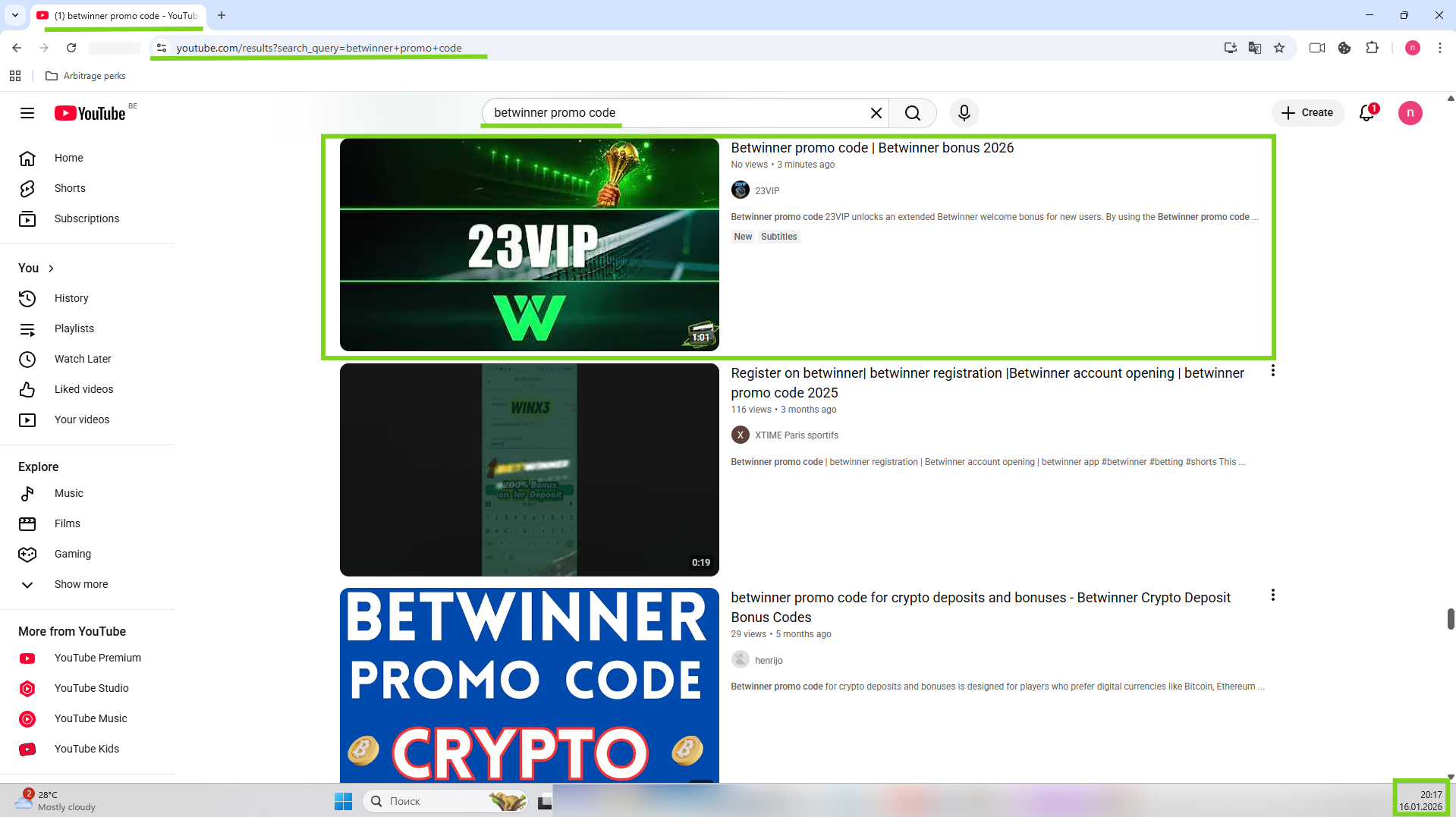The height and width of the screenshot is (817, 1456).
Task: Open the 23VIP channel avatar
Action: point(740,190)
